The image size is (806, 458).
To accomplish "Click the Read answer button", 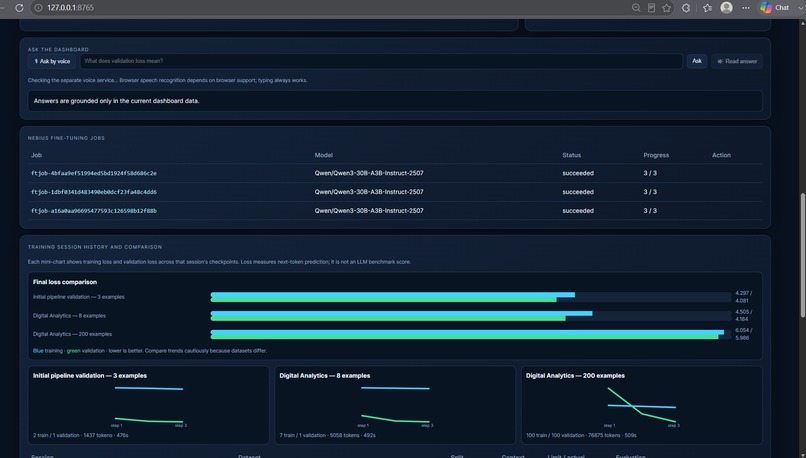I will [737, 61].
